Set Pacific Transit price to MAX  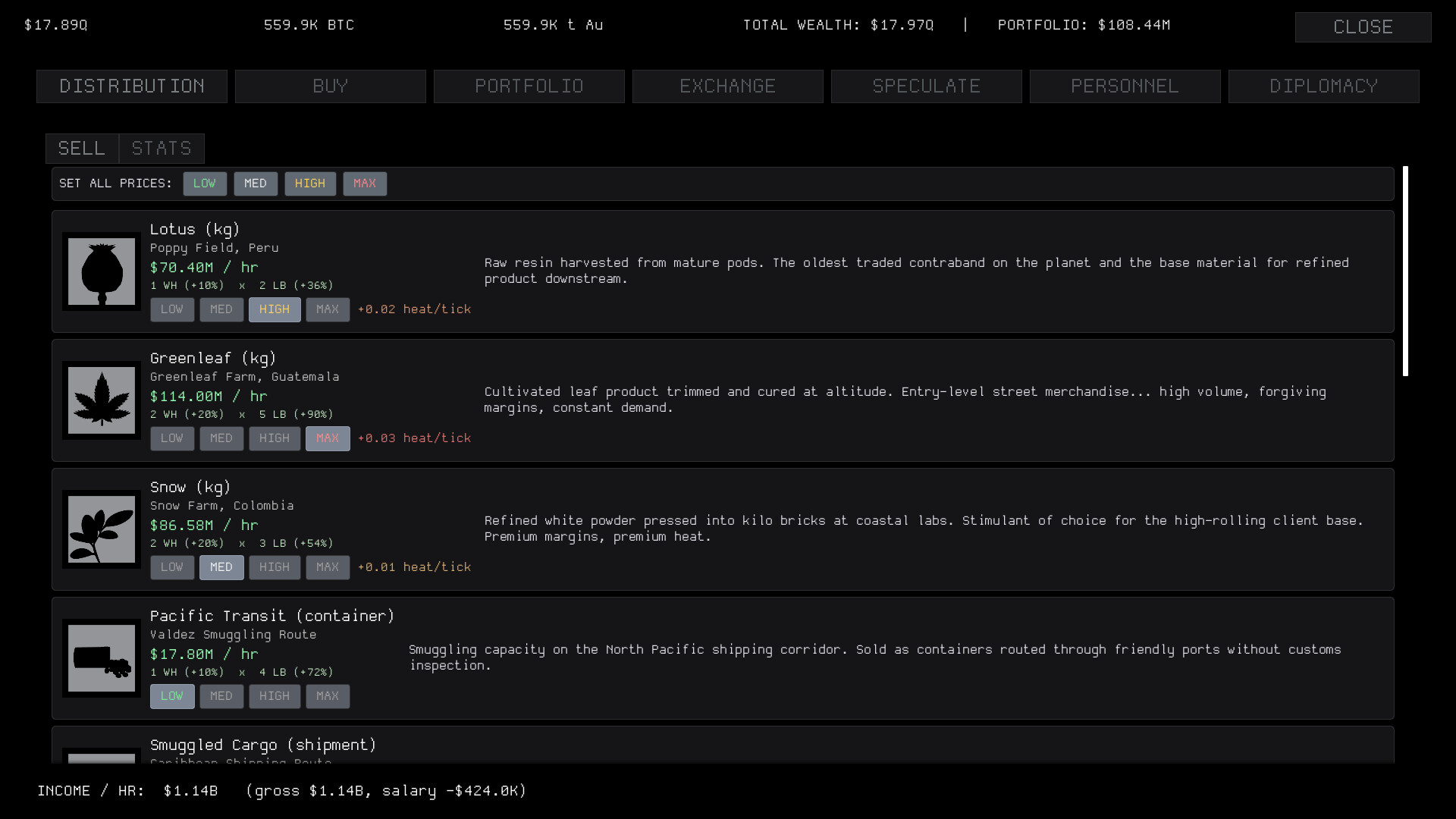(x=328, y=696)
